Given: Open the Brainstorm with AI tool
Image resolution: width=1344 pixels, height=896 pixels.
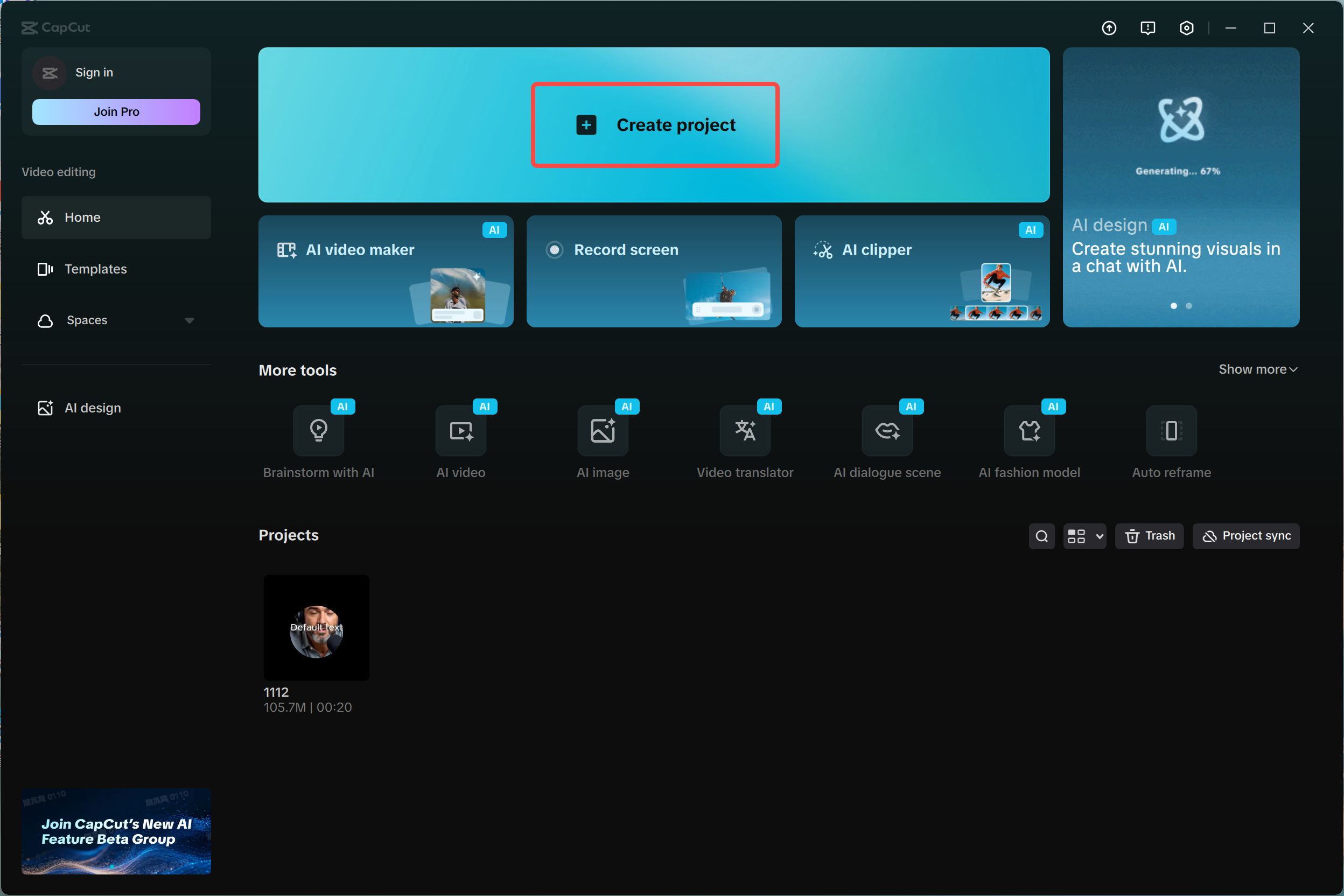Looking at the screenshot, I should pos(318,431).
